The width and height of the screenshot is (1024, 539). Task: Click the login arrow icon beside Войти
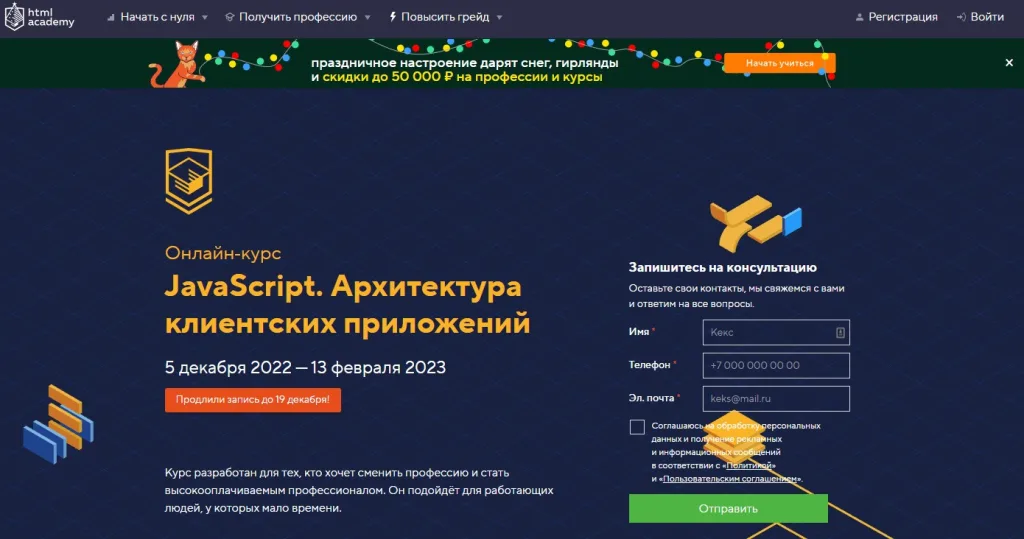pyautogui.click(x=961, y=18)
